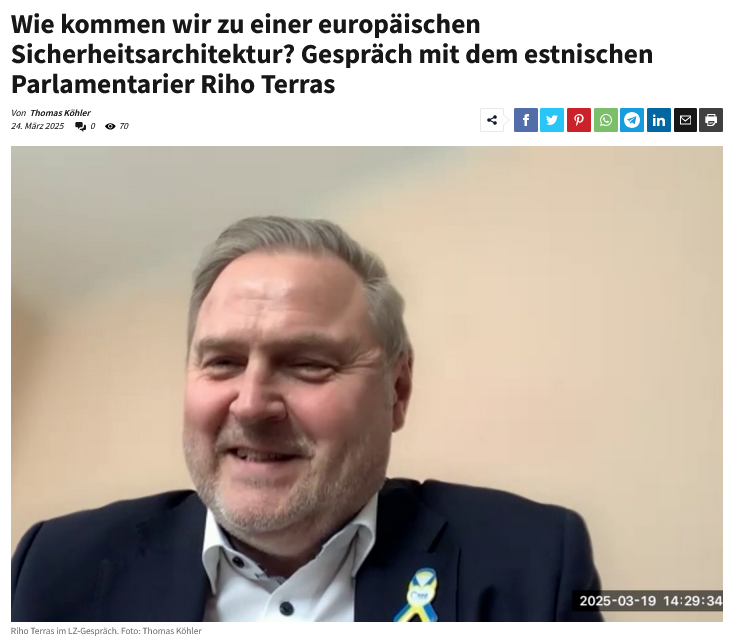Click the view count number 70
Image resolution: width=738 pixels, height=644 pixels.
click(124, 126)
